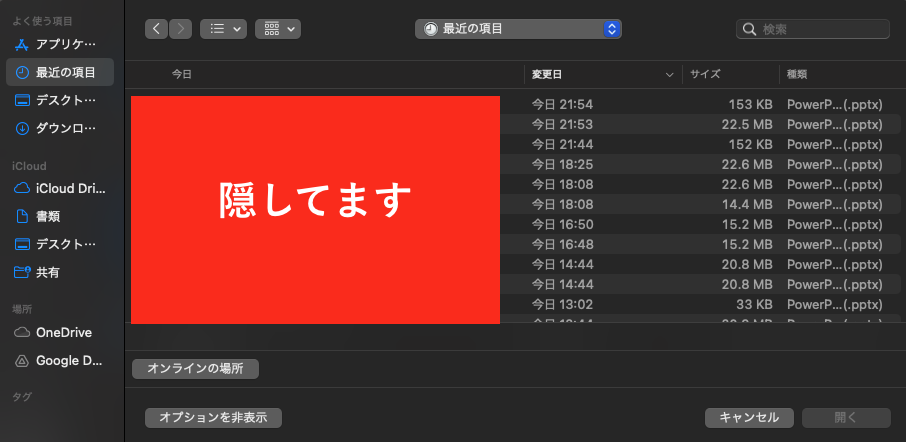Click the 33 KB size cell
This screenshot has width=906, height=442.
[x=754, y=304]
